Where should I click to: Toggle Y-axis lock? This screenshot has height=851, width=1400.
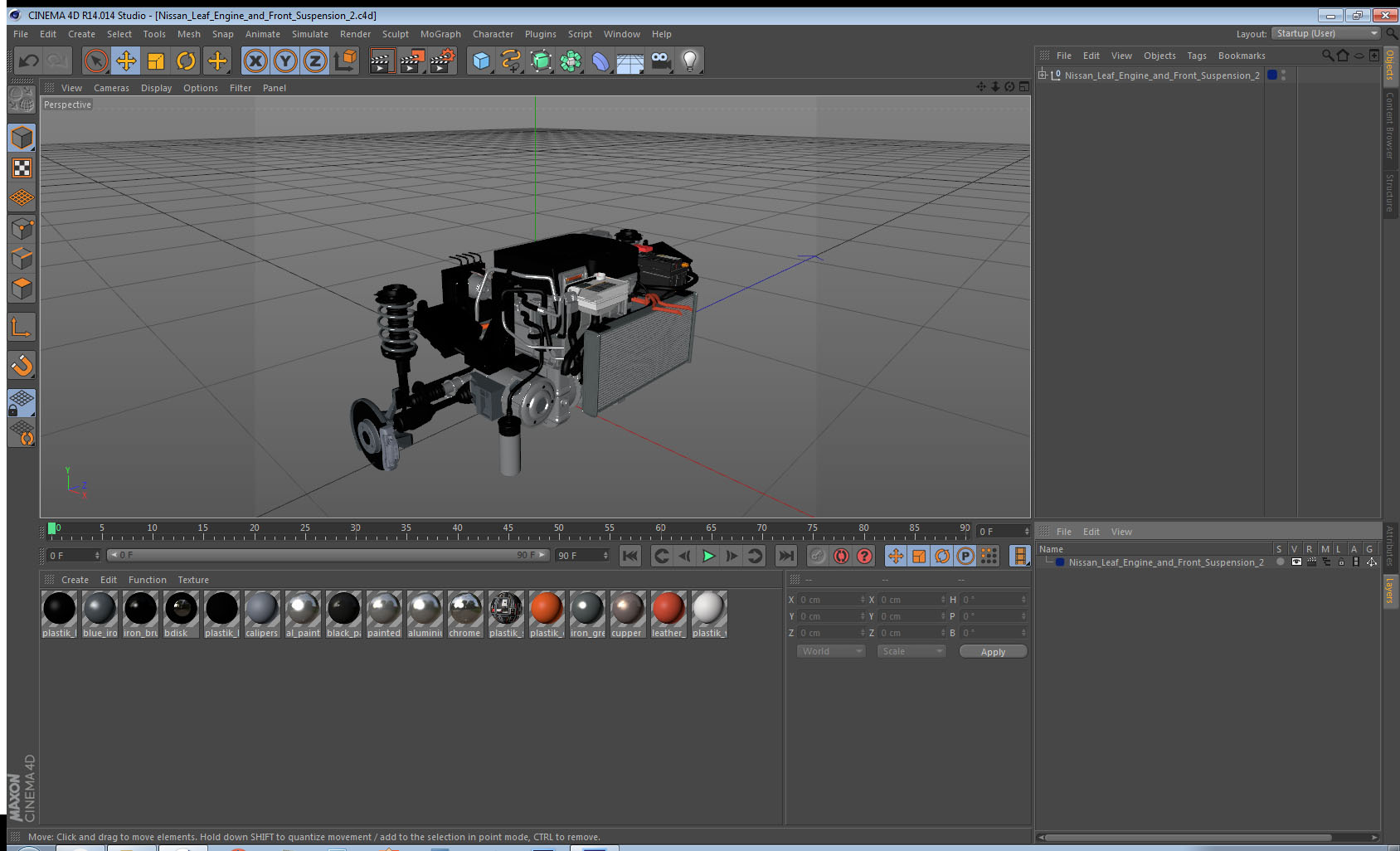(285, 61)
